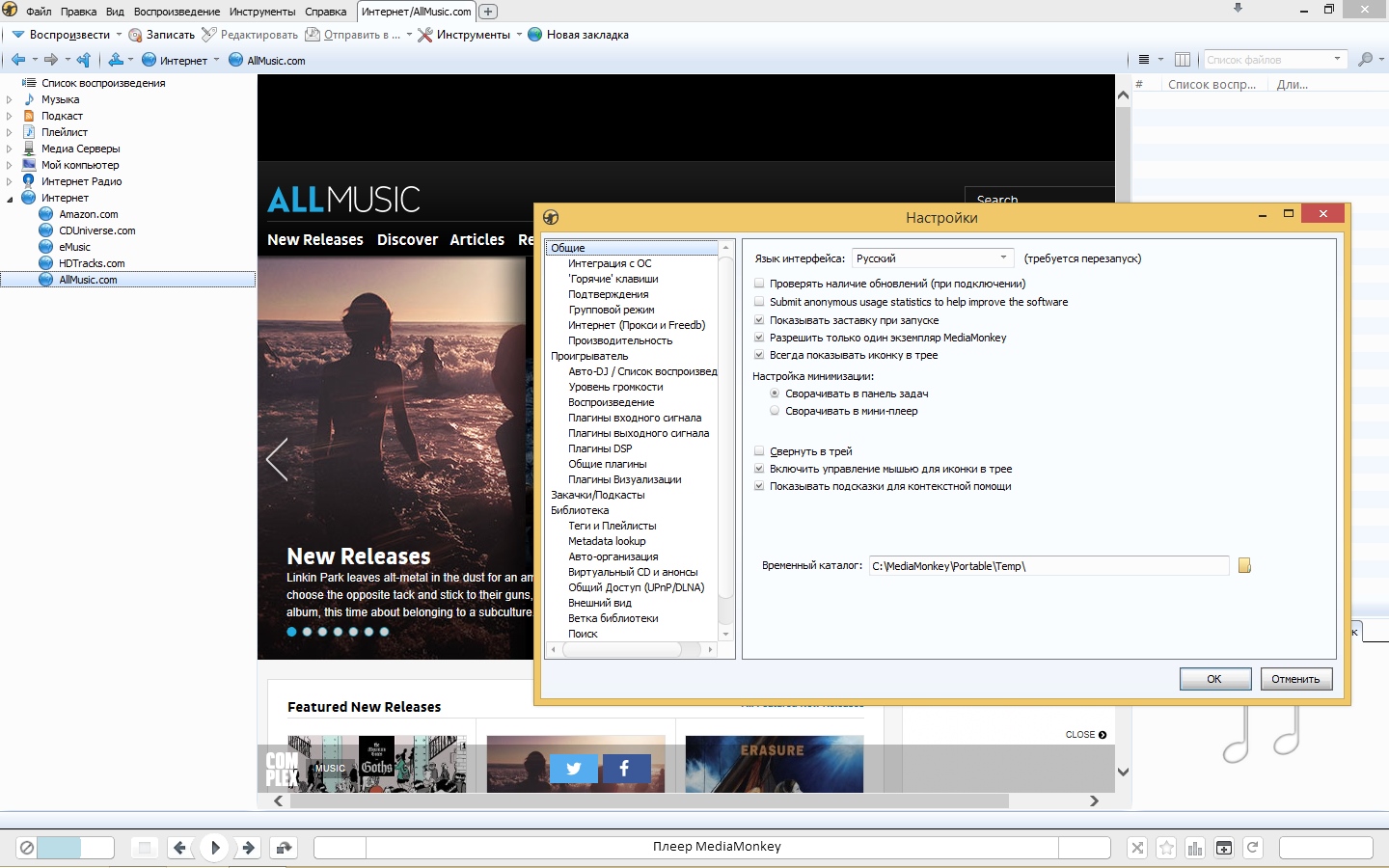
Task: Open the Правка menu
Action: click(x=78, y=12)
